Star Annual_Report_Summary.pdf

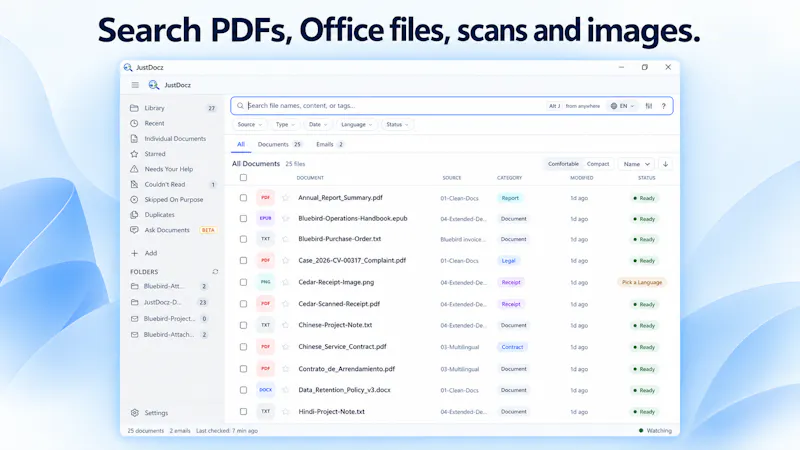click(x=285, y=198)
